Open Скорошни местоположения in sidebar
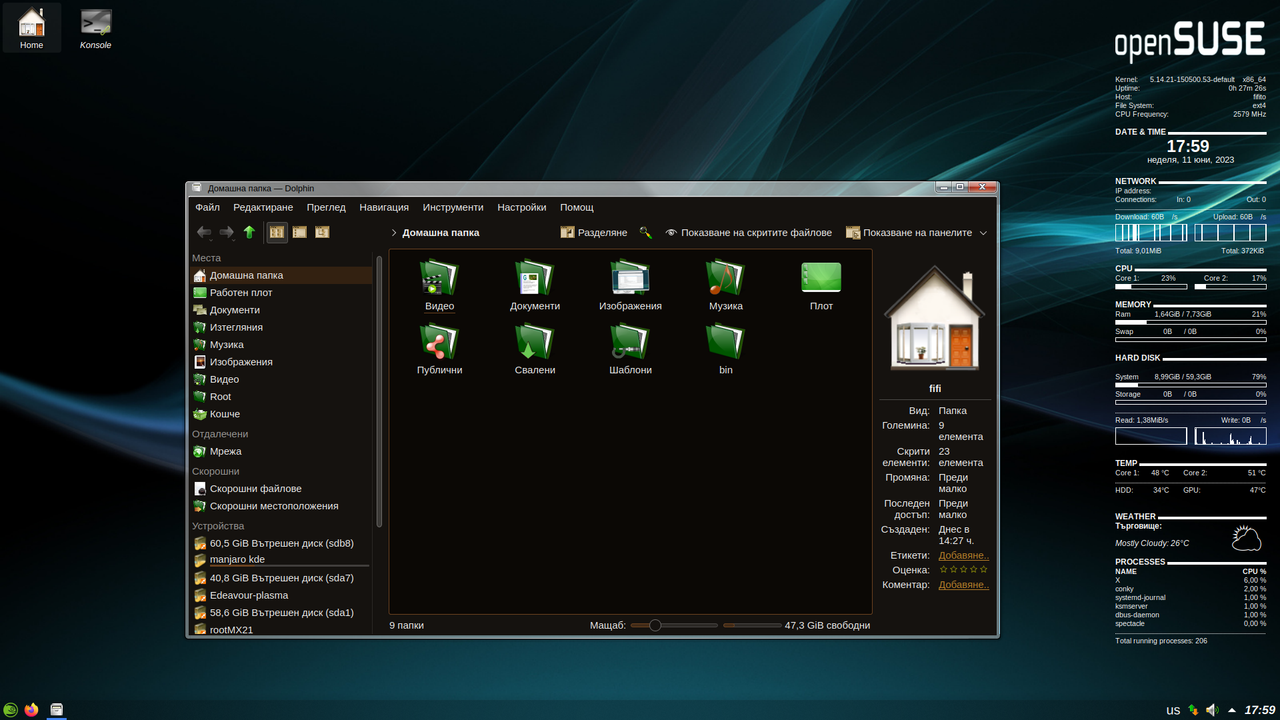This screenshot has width=1280, height=720. click(x=281, y=506)
